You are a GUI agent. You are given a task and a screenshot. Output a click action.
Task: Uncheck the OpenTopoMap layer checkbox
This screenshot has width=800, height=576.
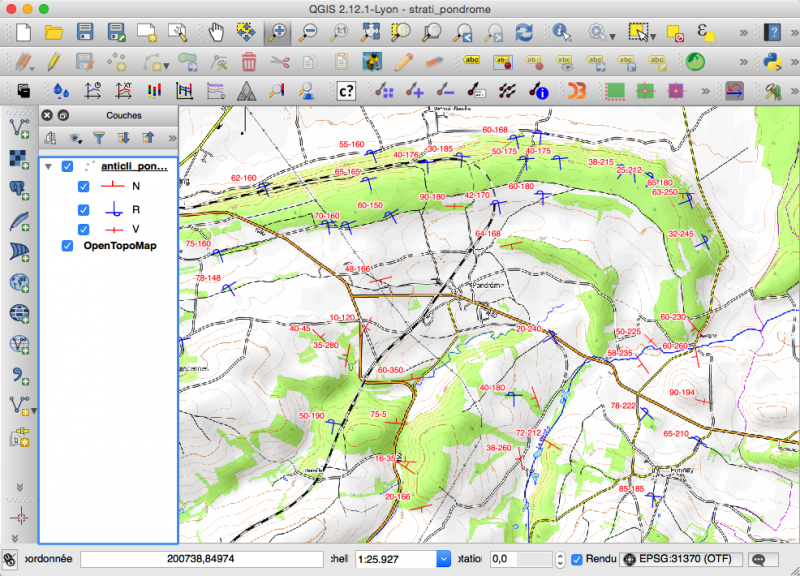click(68, 246)
